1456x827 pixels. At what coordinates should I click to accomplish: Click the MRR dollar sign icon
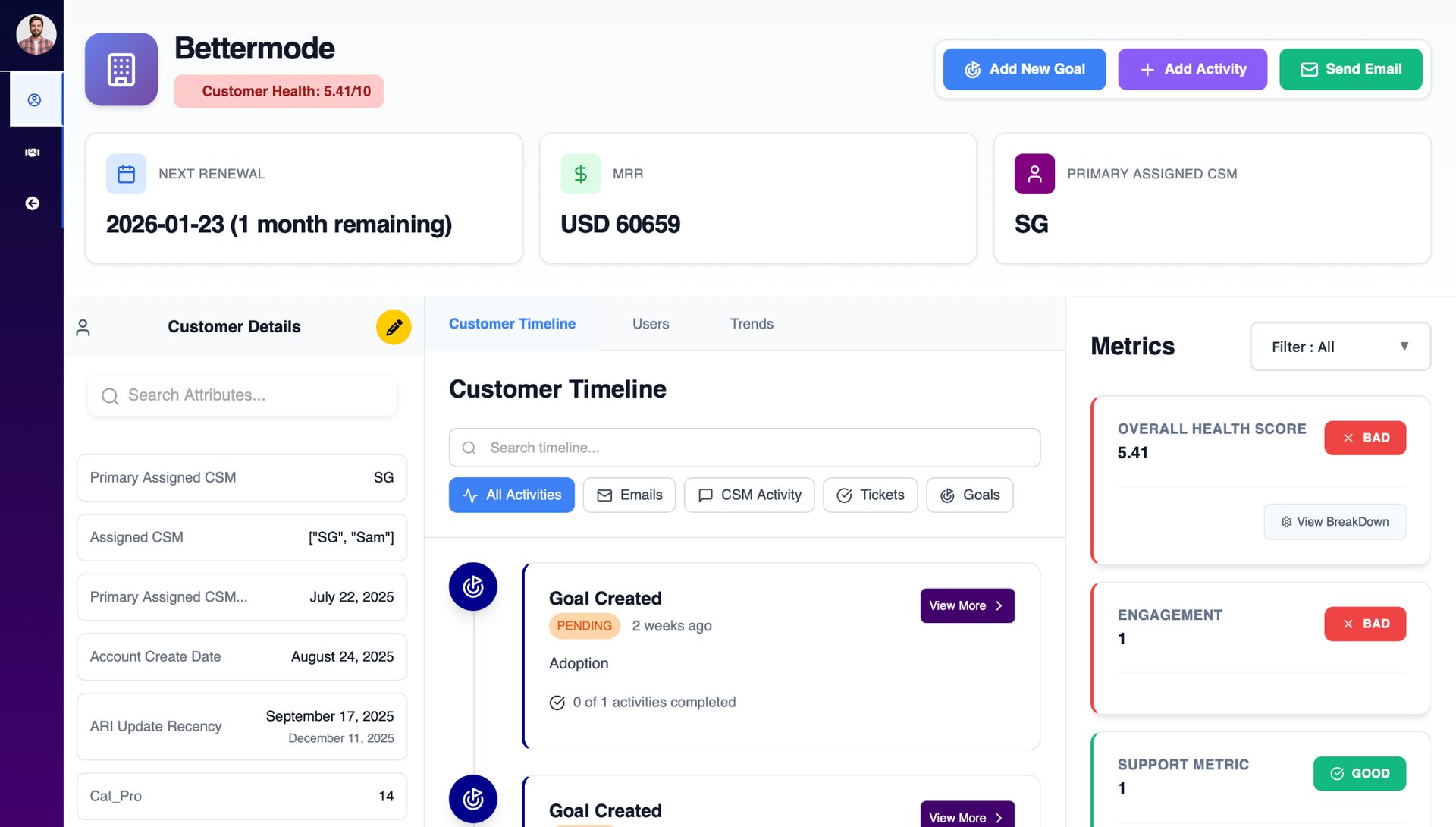[x=580, y=174]
